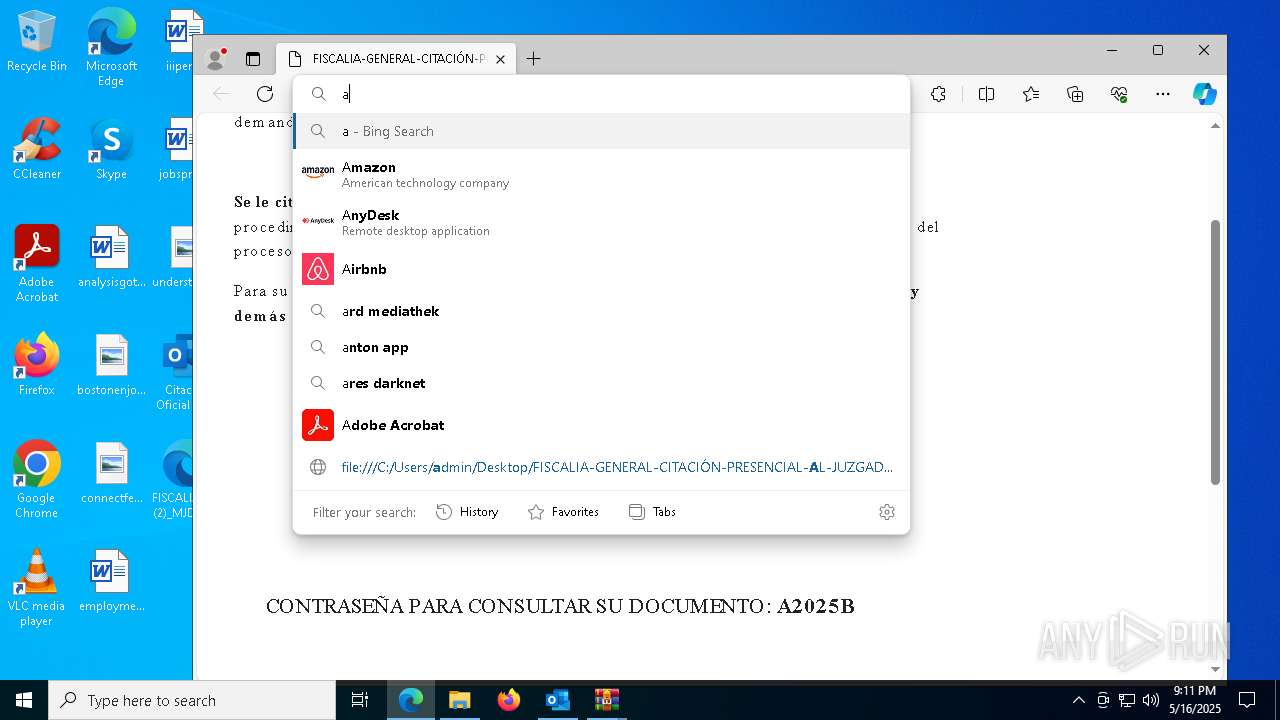
Task: Select the 'a - Bing Search' suggestion
Action: [x=601, y=131]
